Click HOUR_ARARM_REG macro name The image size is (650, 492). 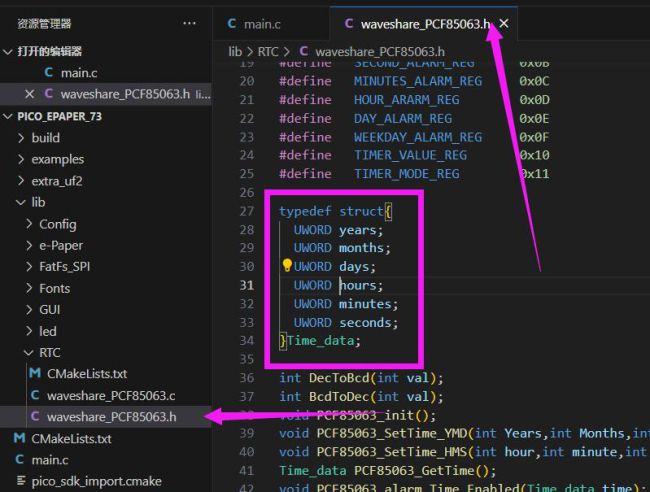coord(407,99)
